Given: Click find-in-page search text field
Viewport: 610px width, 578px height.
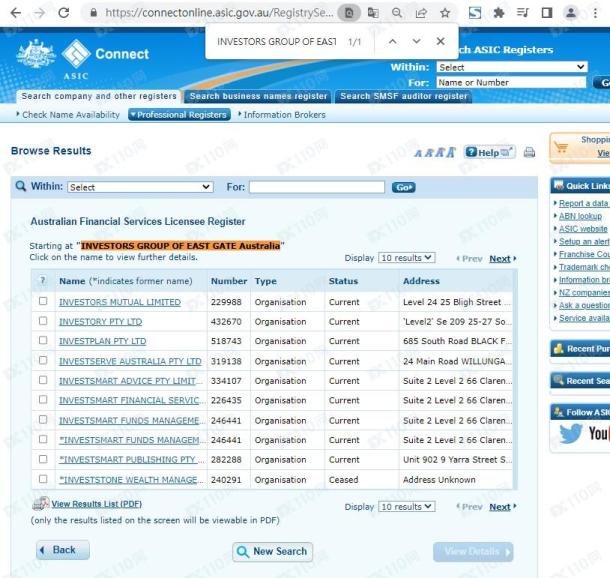Looking at the screenshot, I should tap(277, 41).
